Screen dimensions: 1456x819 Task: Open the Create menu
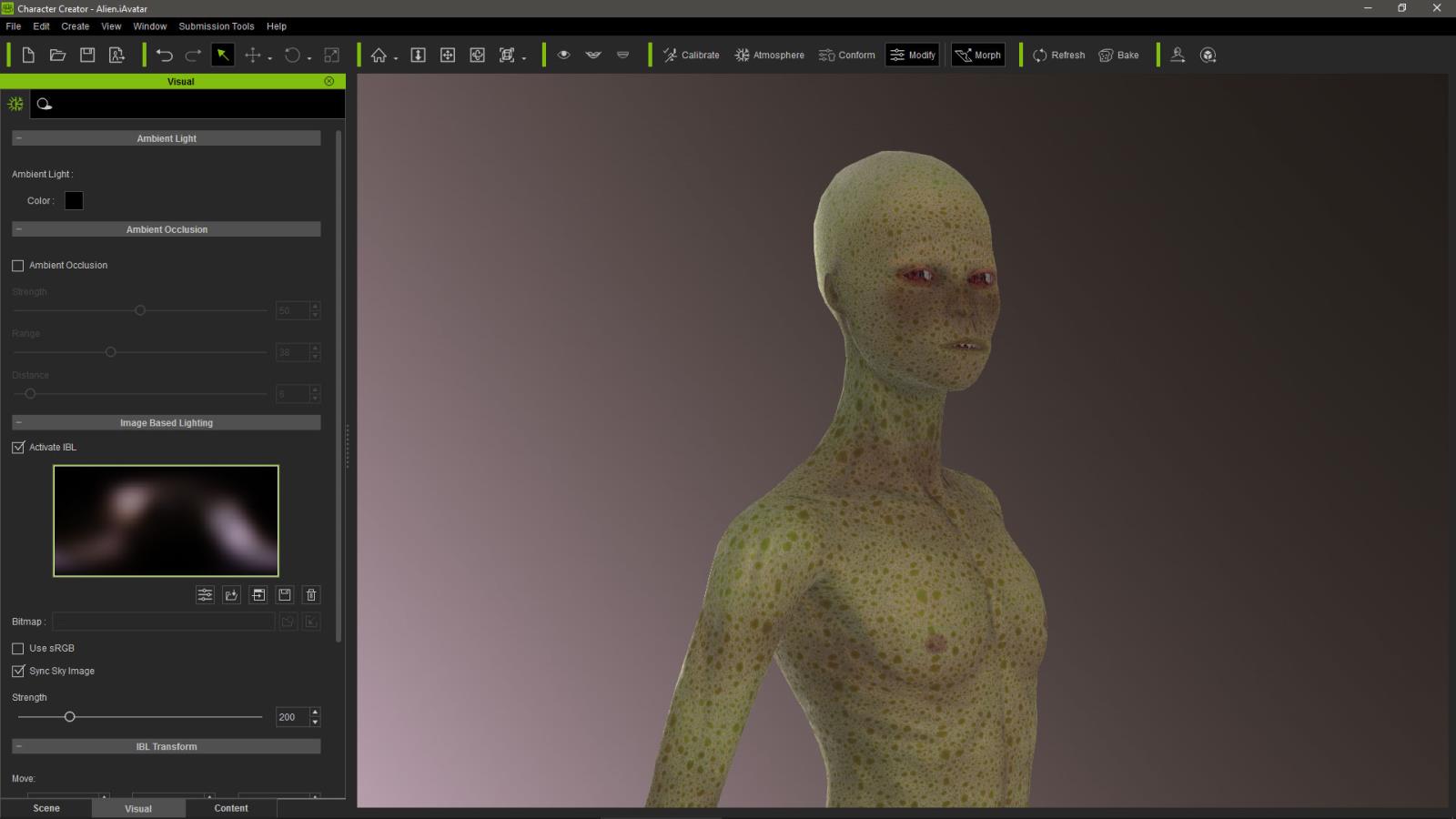click(x=76, y=26)
